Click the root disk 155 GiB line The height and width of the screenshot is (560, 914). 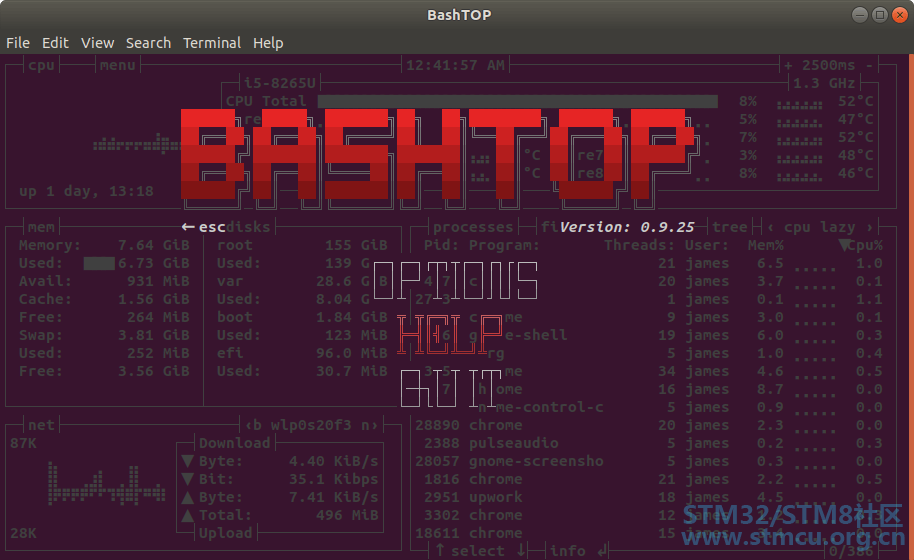click(x=302, y=245)
